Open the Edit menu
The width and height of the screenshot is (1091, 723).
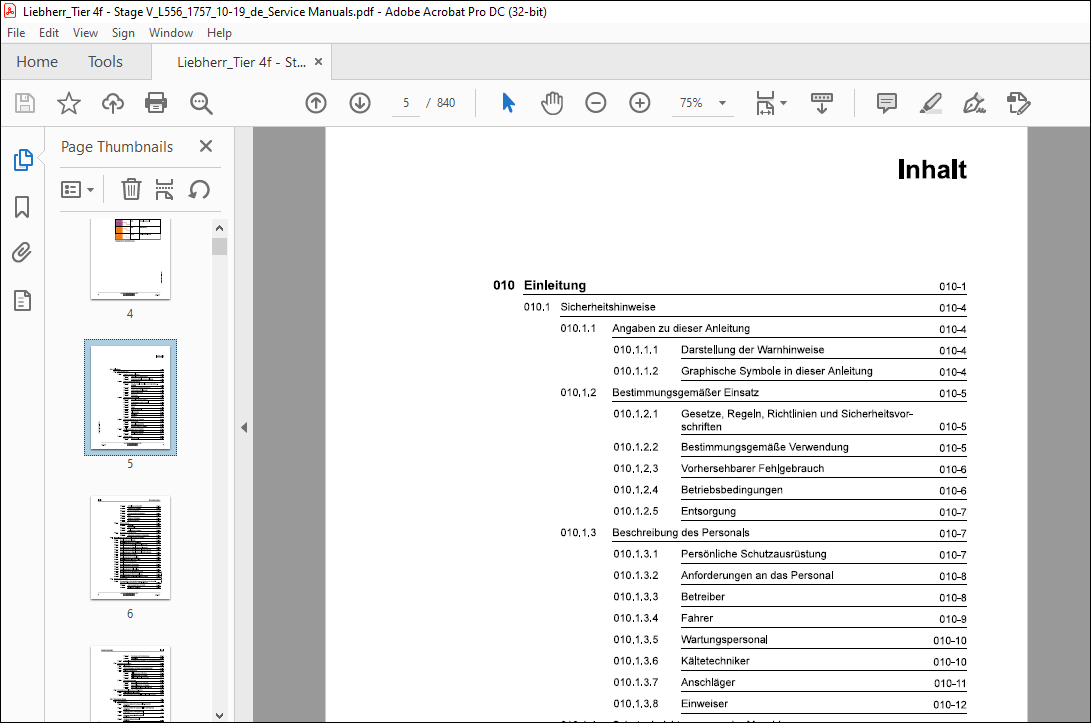pos(49,33)
